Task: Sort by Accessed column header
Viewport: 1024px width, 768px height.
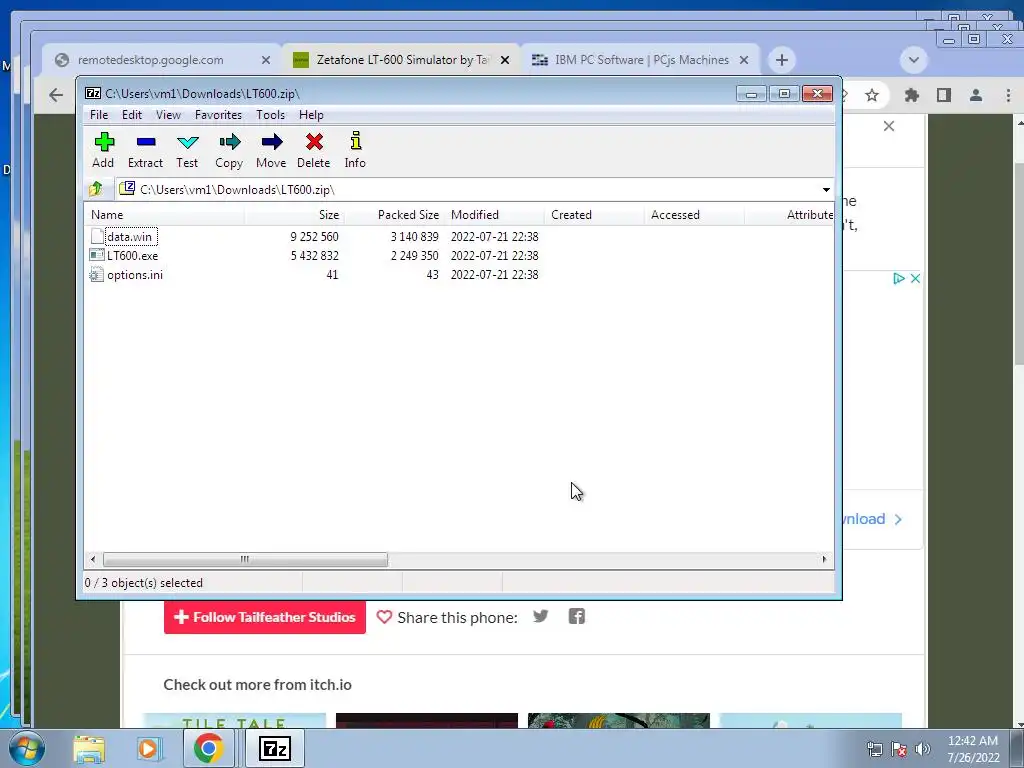Action: point(694,215)
